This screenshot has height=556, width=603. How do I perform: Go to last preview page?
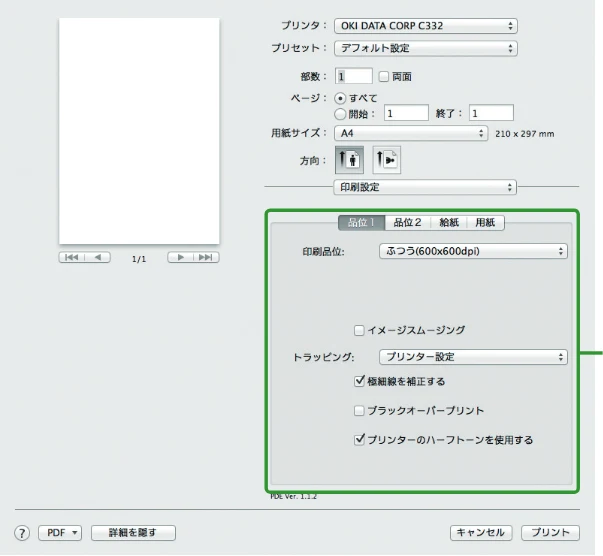tap(206, 257)
